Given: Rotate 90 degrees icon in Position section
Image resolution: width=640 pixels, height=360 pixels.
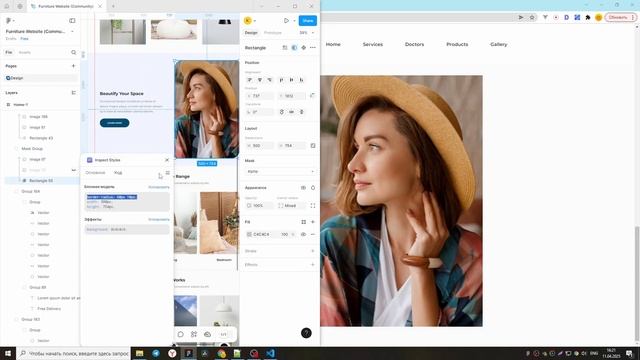Looking at the screenshot, I should 282,112.
